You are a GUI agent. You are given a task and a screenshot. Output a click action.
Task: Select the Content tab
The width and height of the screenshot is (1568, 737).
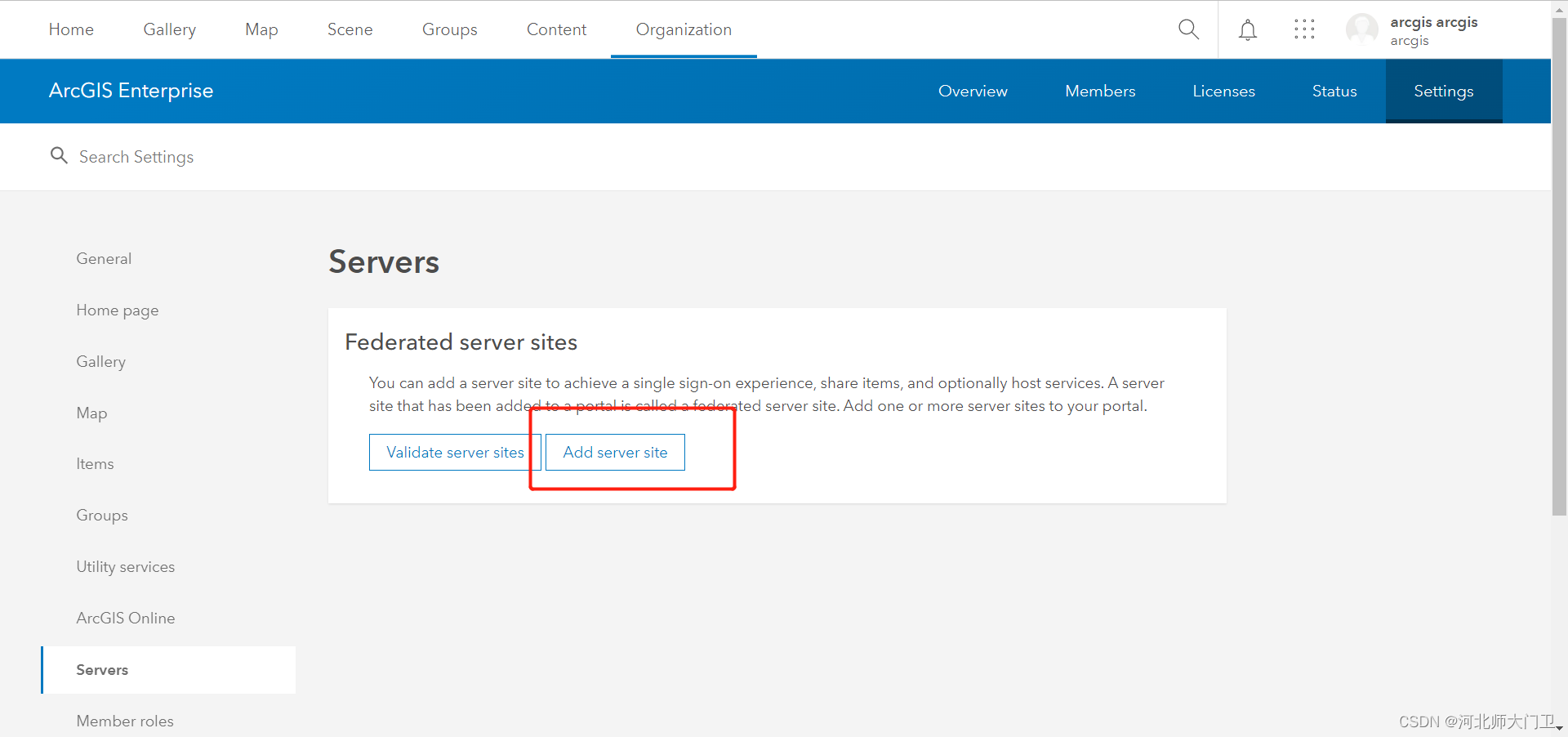[x=556, y=29]
